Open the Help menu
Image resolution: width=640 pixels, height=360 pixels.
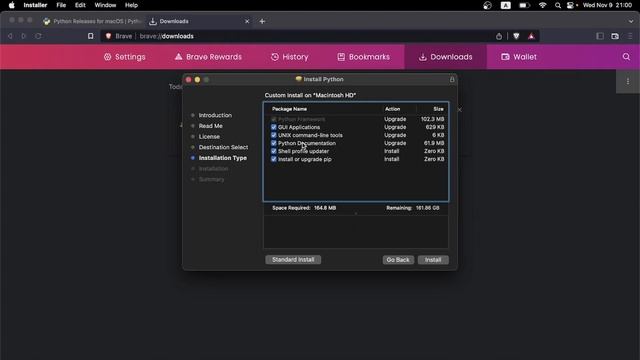pos(131,5)
